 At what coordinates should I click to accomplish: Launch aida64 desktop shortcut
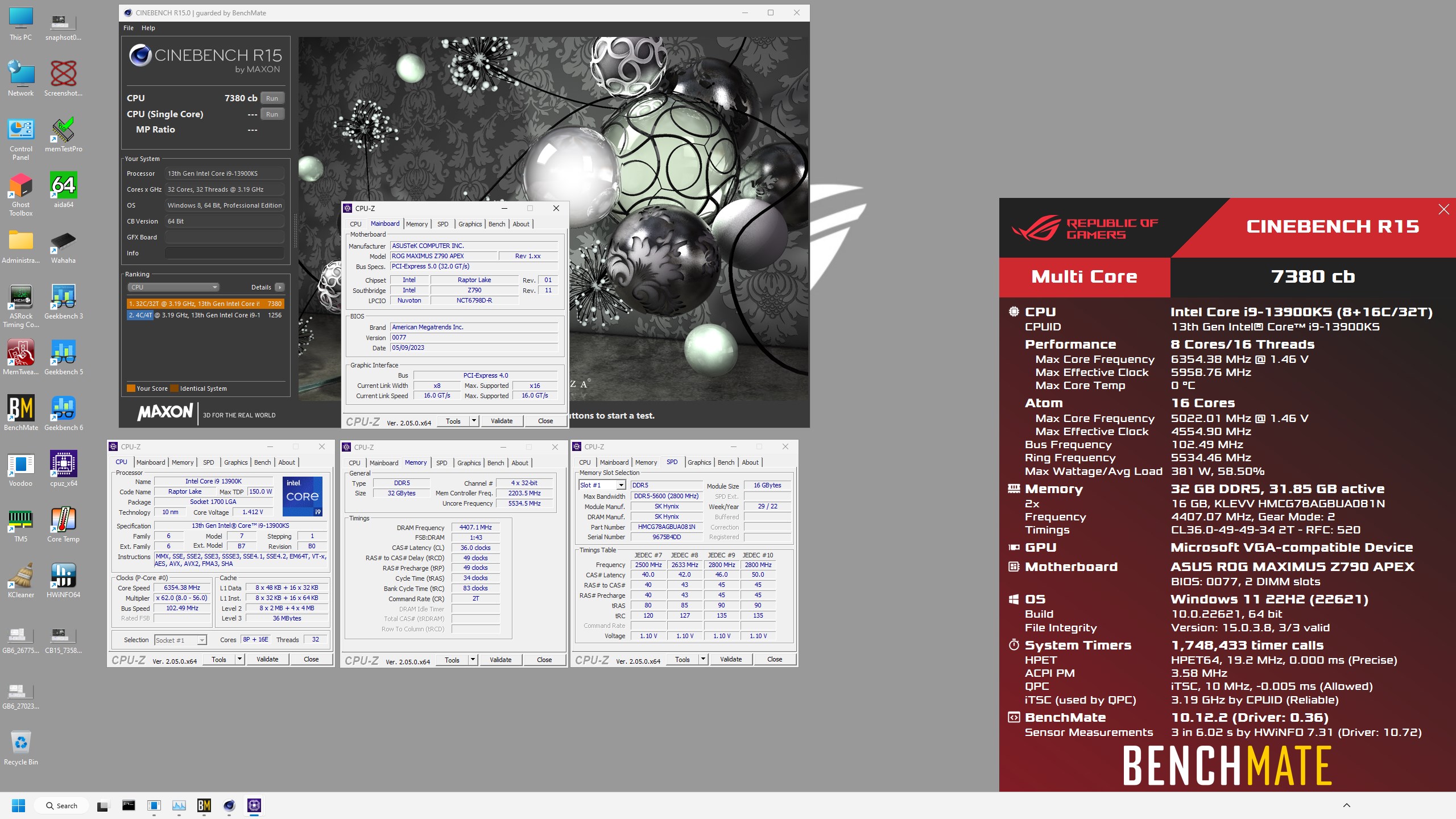pos(63,191)
